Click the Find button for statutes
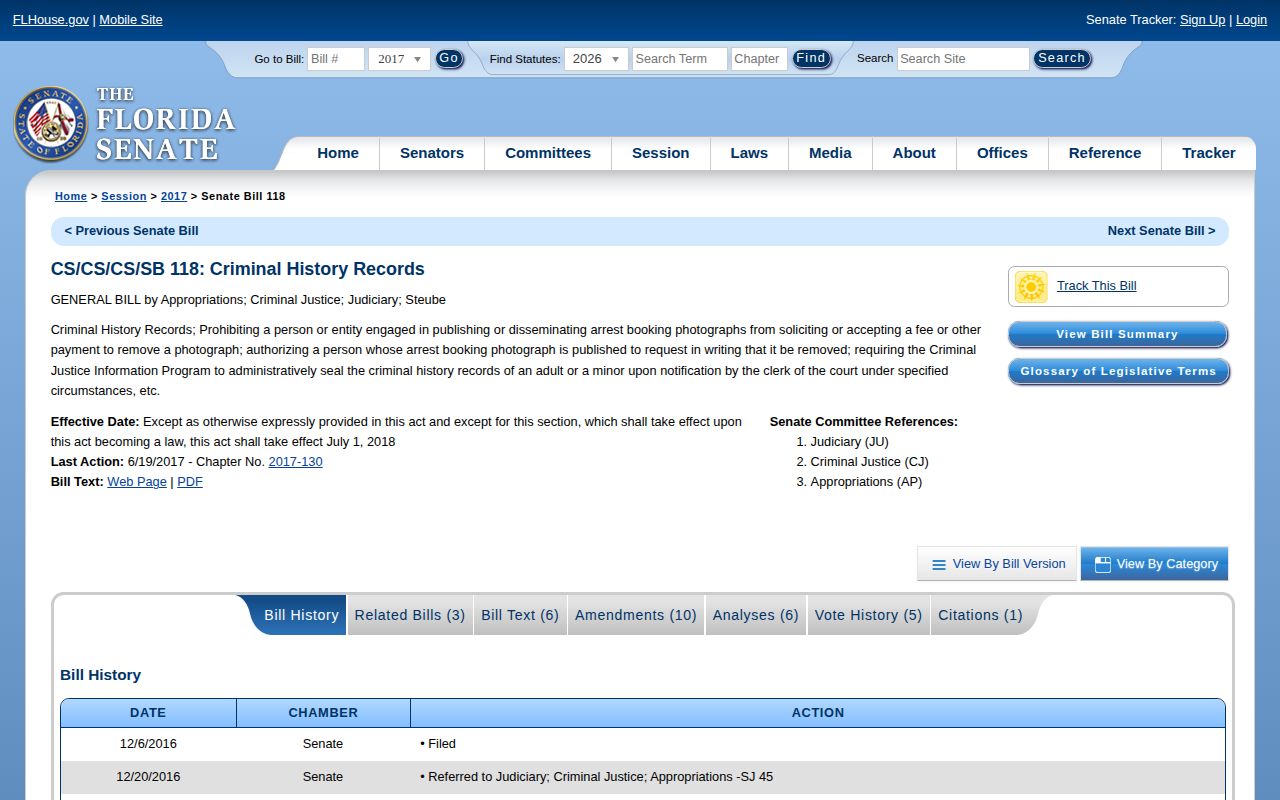This screenshot has width=1280, height=800. [x=811, y=59]
